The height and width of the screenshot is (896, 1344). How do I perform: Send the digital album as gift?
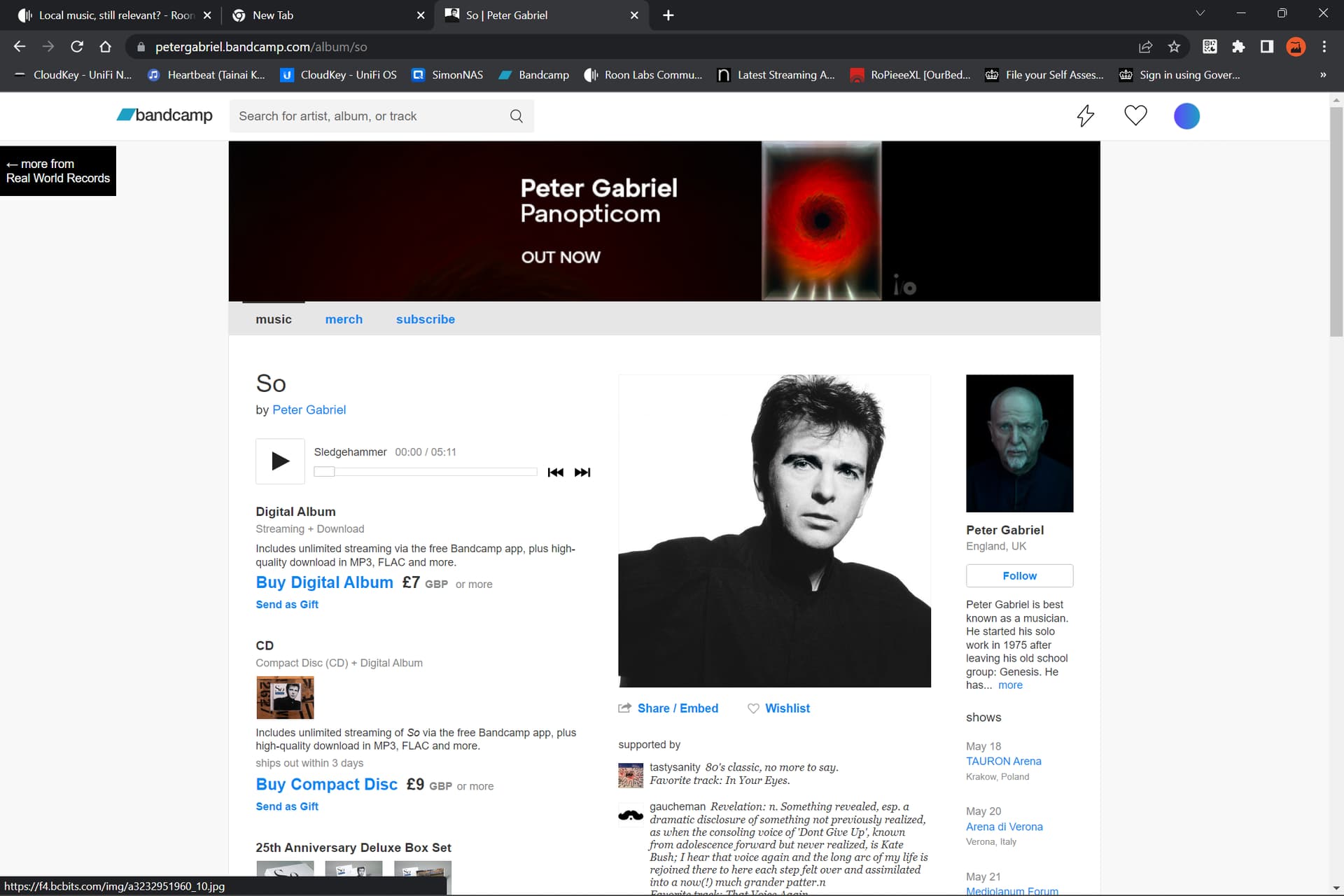(x=287, y=605)
